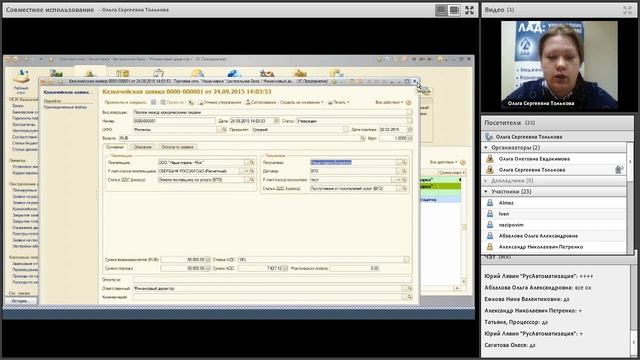Click search icon of Р.счет/касса получателя
The height and width of the screenshot is (360, 640).
404,180
